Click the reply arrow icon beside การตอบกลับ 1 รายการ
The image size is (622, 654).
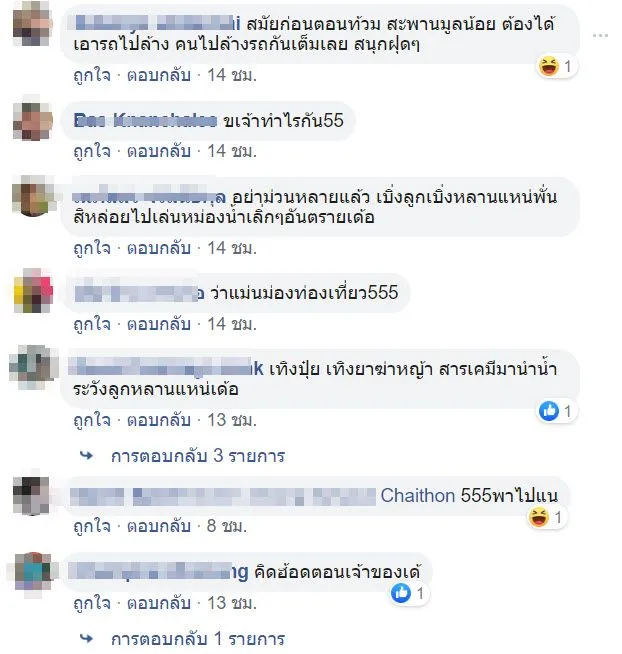coord(87,638)
